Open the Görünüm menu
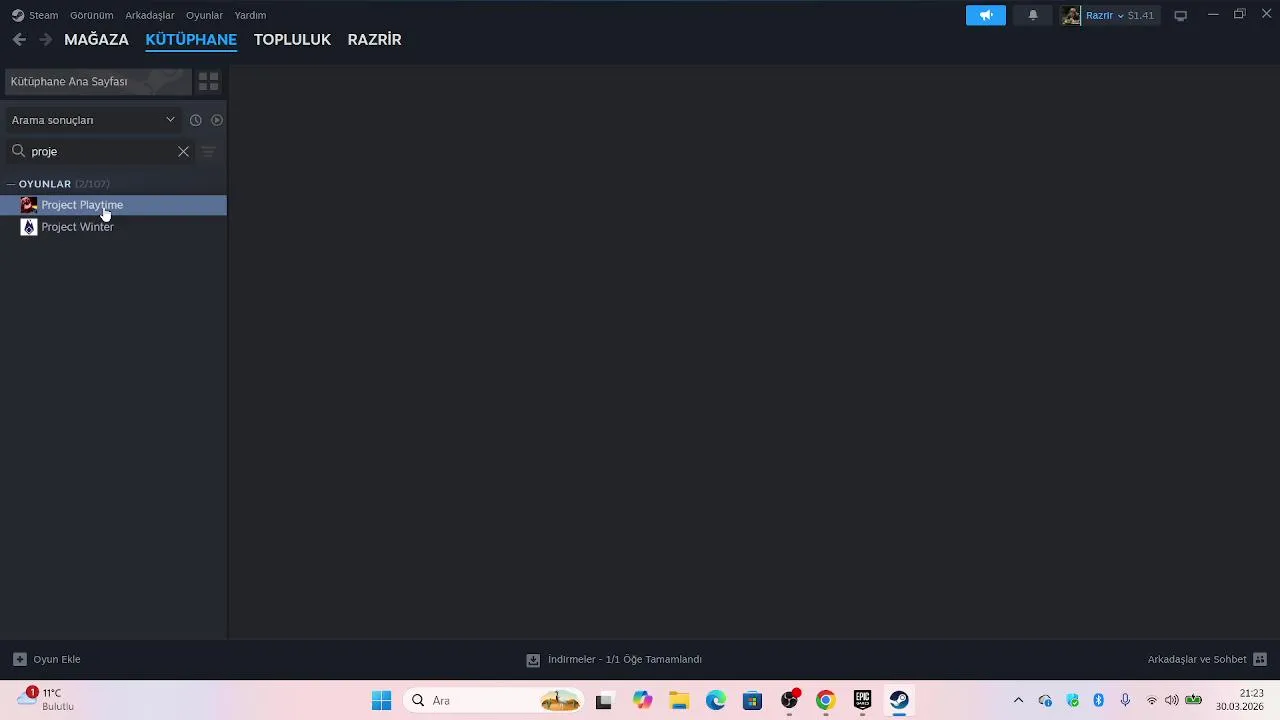The image size is (1280, 720). pyautogui.click(x=91, y=15)
